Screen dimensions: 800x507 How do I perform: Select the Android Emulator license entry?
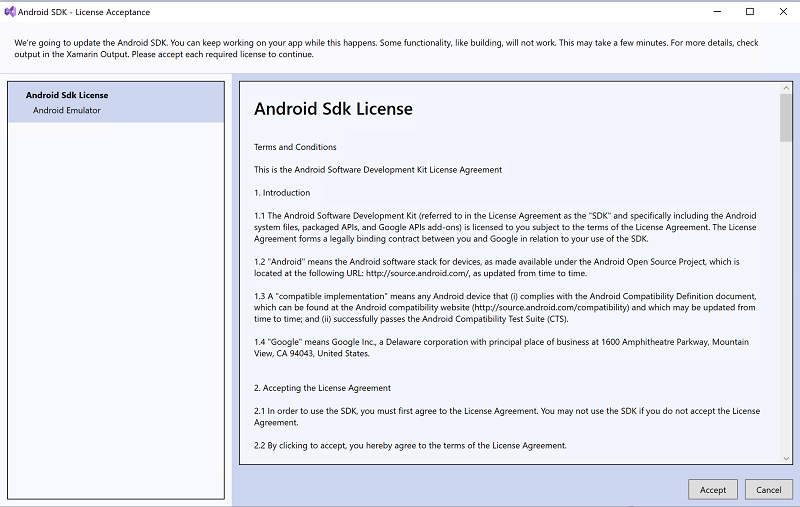(67, 110)
